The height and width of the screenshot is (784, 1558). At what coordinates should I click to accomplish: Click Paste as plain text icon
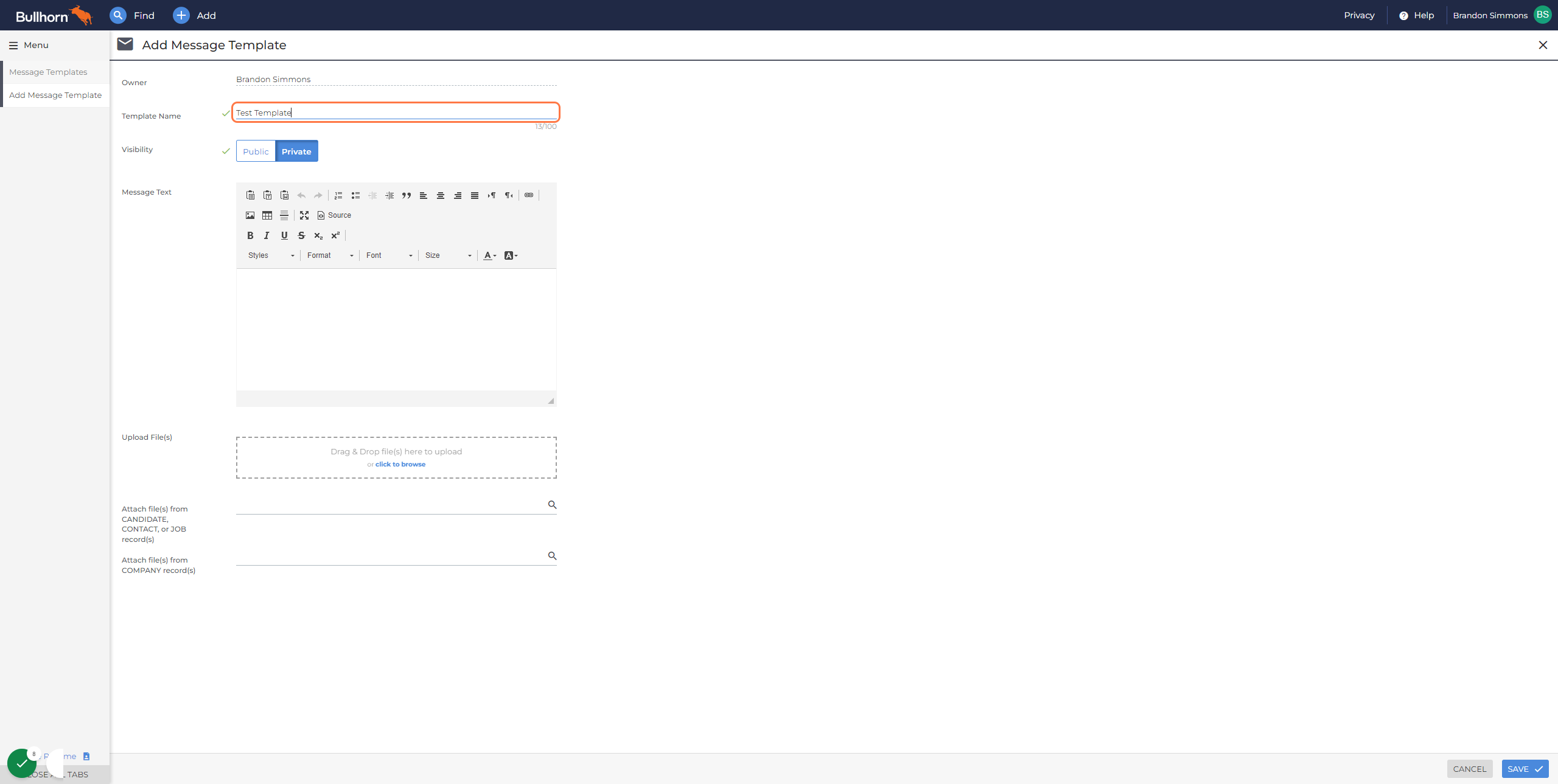pos(267,195)
